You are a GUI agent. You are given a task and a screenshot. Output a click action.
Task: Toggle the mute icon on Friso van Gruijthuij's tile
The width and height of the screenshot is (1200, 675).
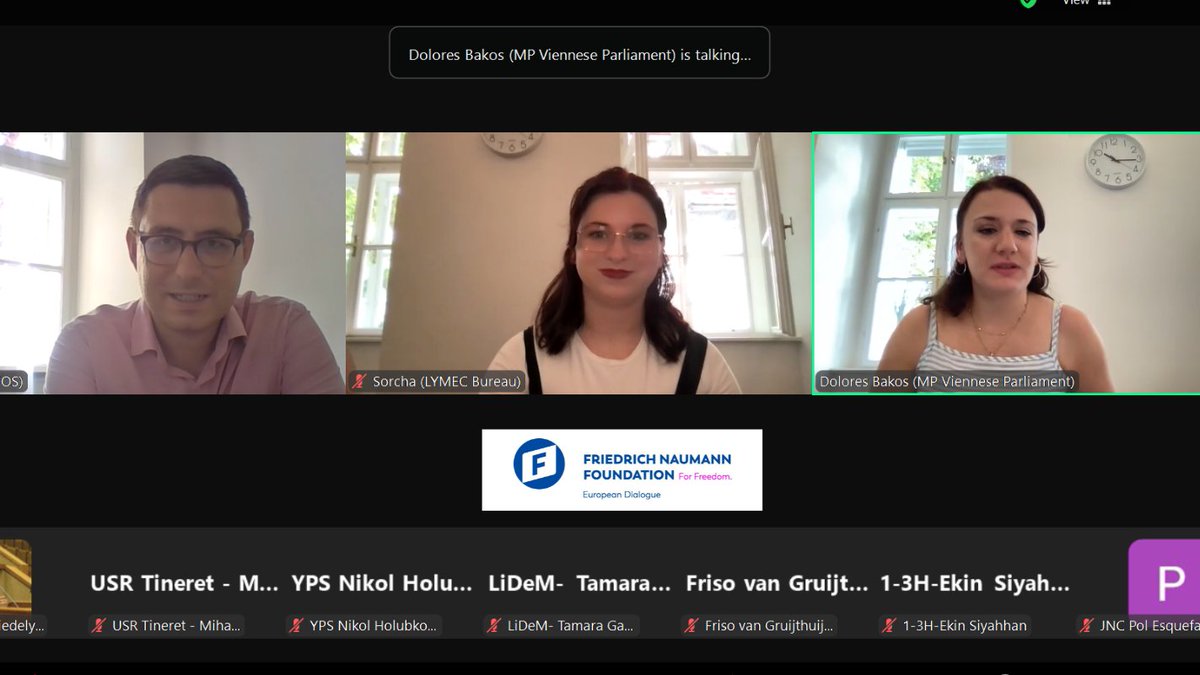[x=690, y=626]
